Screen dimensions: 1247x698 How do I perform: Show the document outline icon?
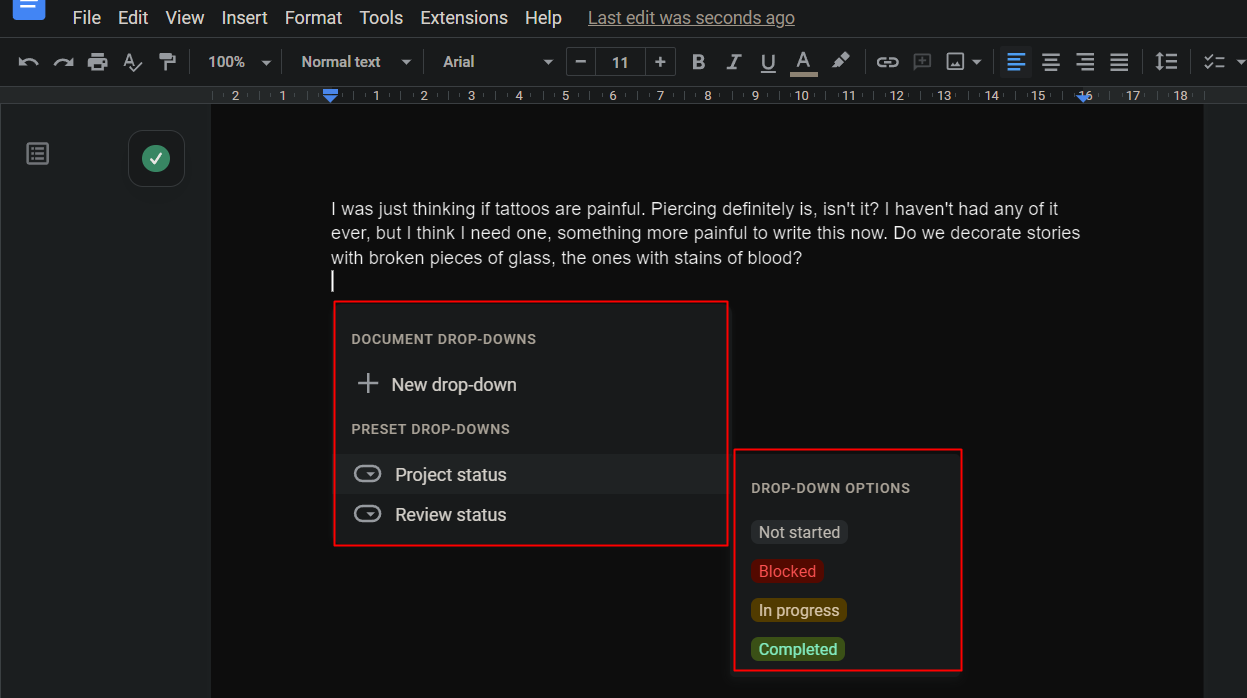(38, 154)
